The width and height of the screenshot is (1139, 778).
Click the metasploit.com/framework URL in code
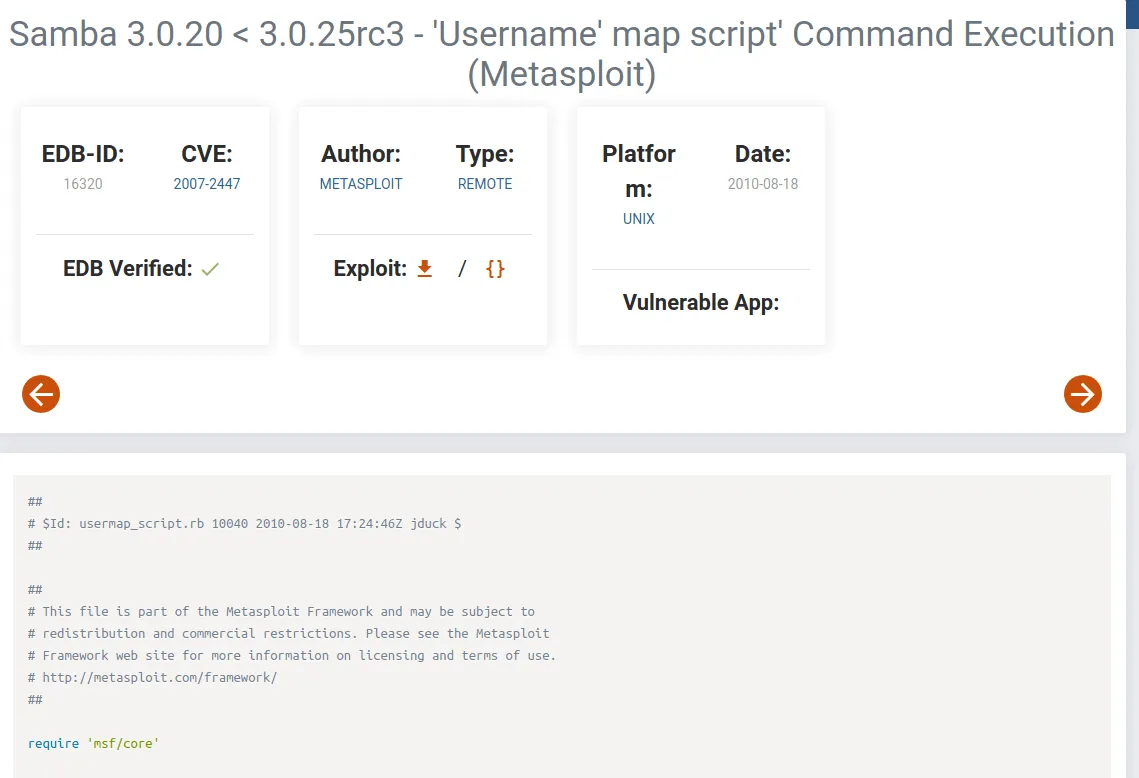click(x=159, y=678)
